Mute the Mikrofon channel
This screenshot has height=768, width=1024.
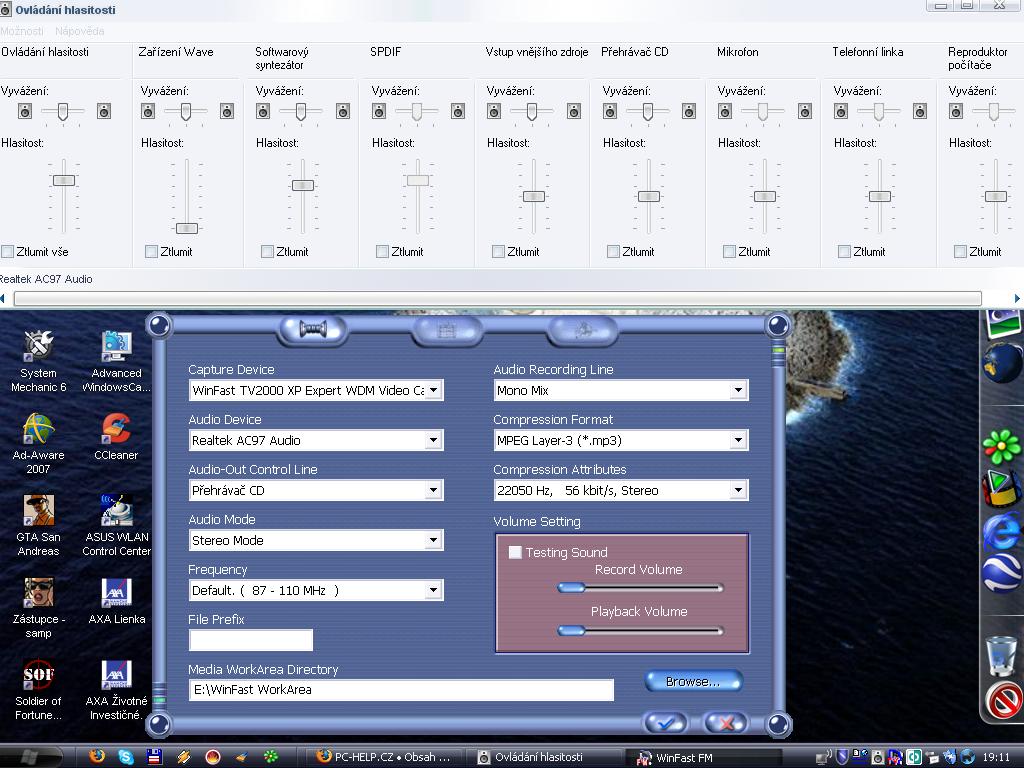point(729,252)
